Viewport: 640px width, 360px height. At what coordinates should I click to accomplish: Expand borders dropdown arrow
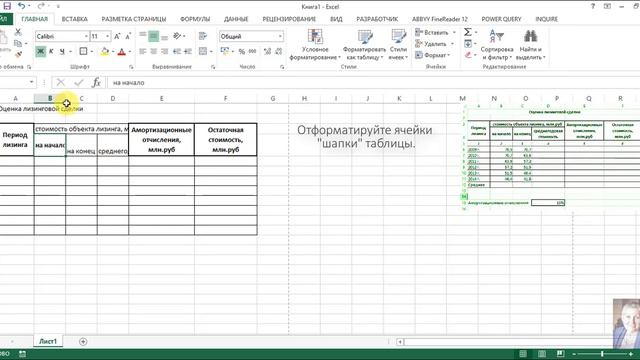pyautogui.click(x=91, y=52)
